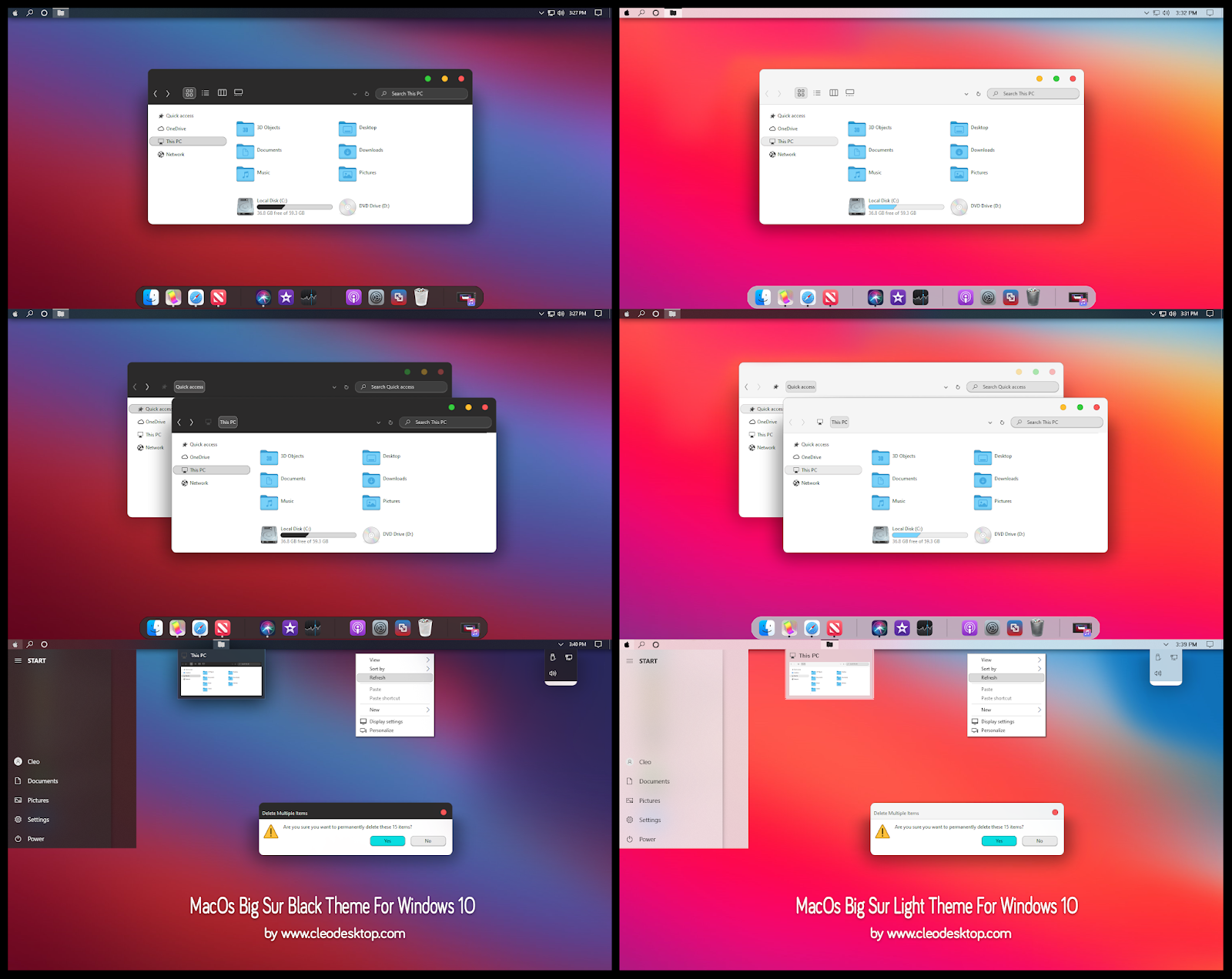Click Local Disk (C:) usage bar in dark single-window Explorer

(x=294, y=207)
